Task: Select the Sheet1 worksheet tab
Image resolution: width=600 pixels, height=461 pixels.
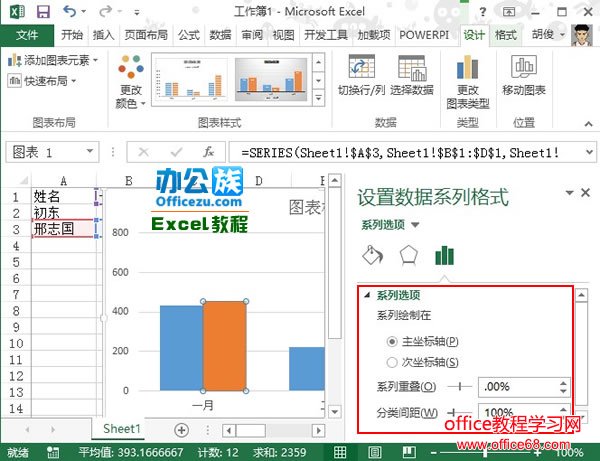Action: point(122,428)
